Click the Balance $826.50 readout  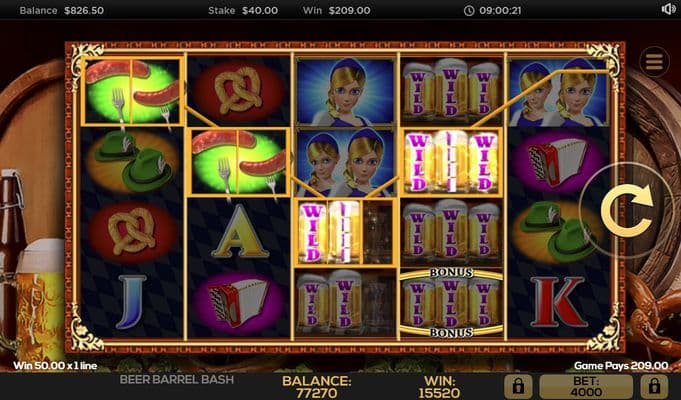click(62, 10)
